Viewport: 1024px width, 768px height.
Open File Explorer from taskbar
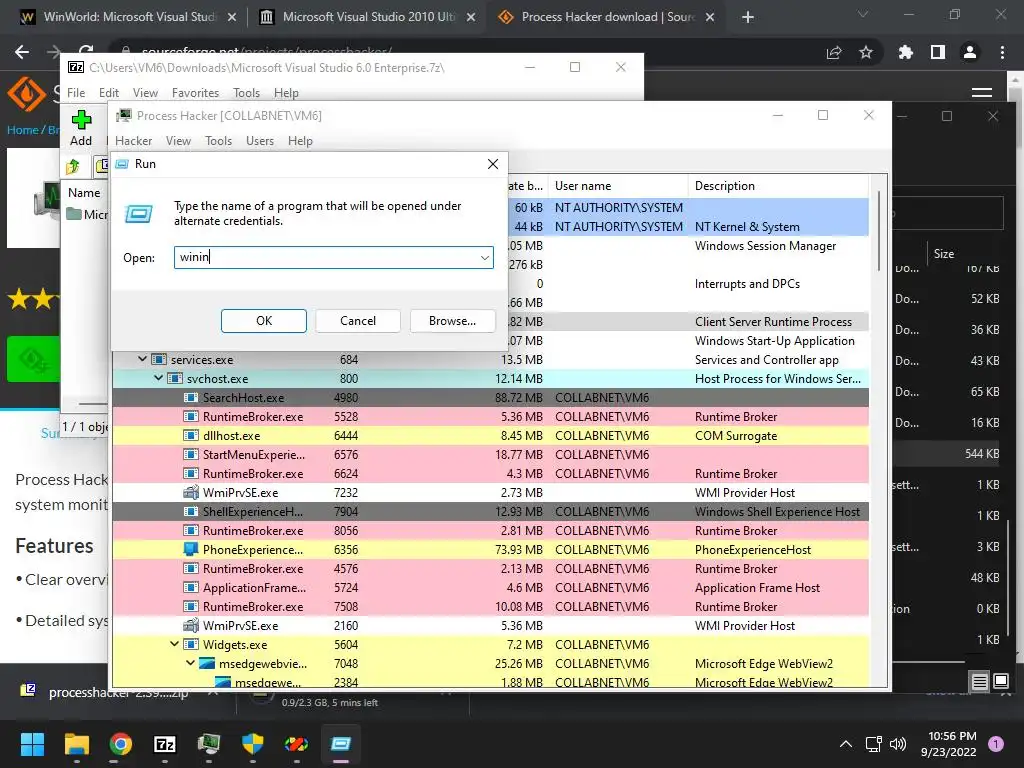pyautogui.click(x=77, y=744)
